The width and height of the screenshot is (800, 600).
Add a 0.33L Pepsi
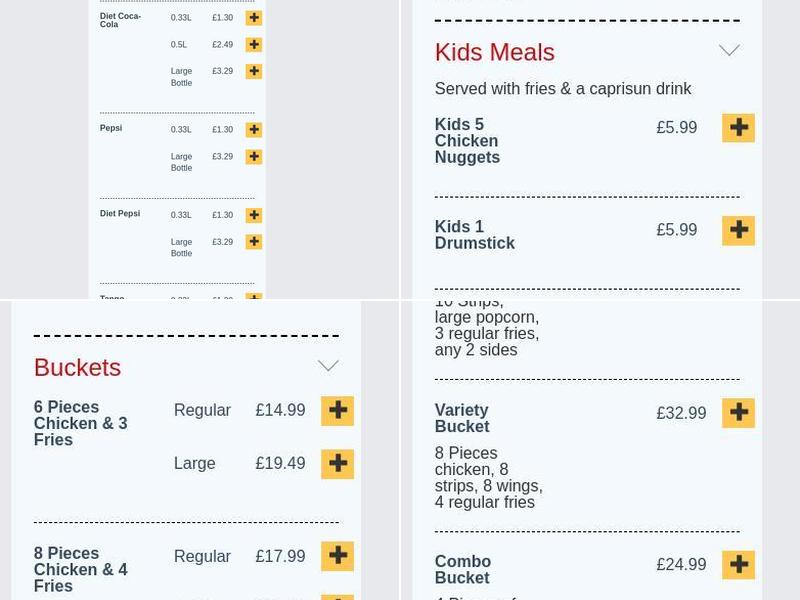[x=254, y=129]
